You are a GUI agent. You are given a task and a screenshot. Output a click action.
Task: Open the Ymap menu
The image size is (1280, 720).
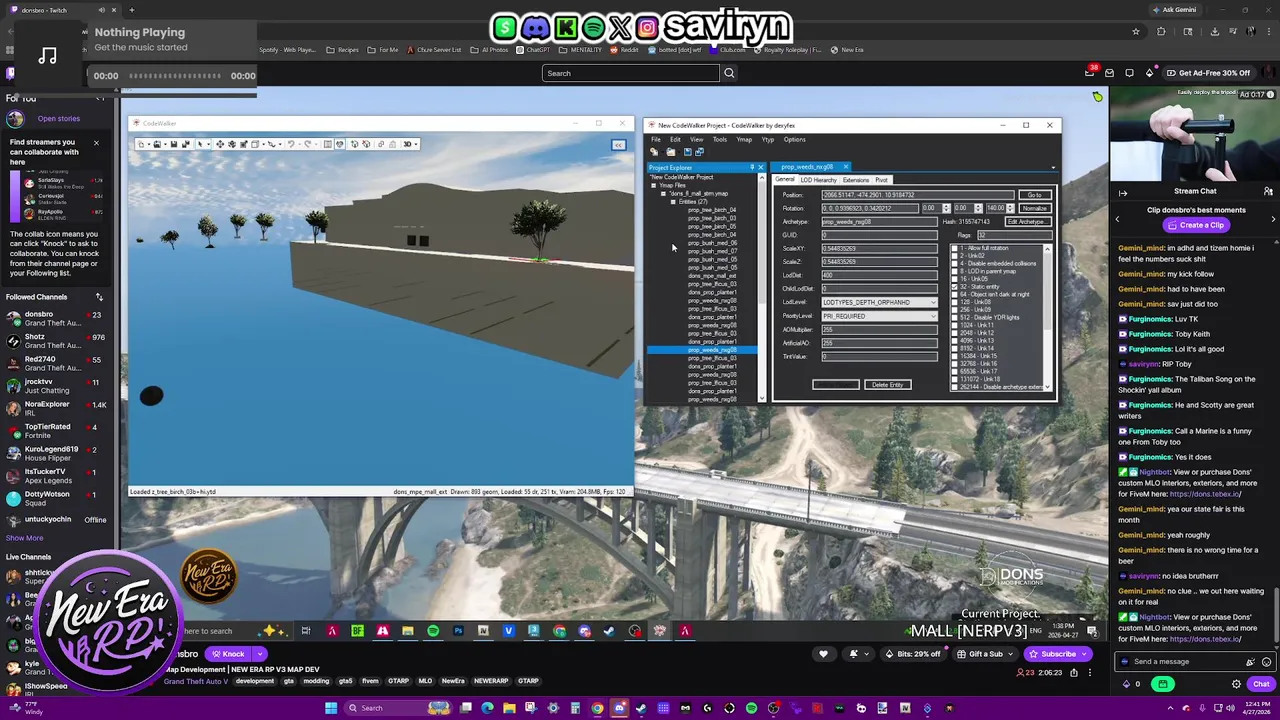[744, 139]
